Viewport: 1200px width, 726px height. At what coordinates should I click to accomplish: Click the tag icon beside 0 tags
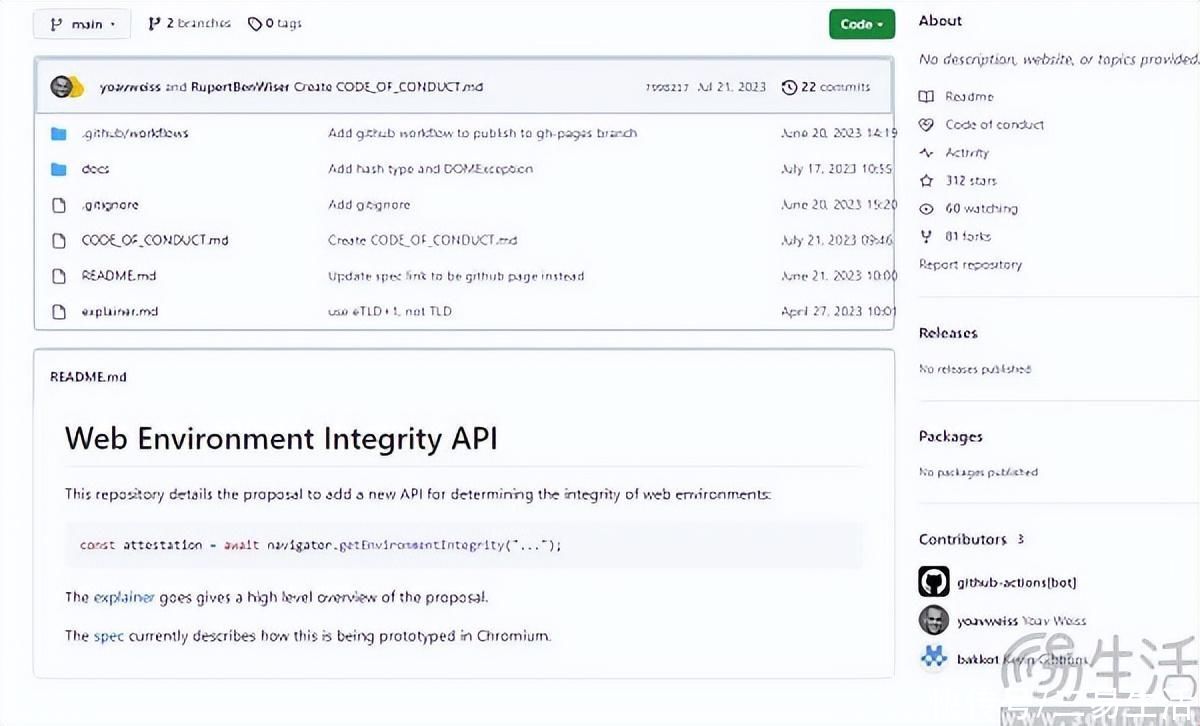pyautogui.click(x=255, y=24)
